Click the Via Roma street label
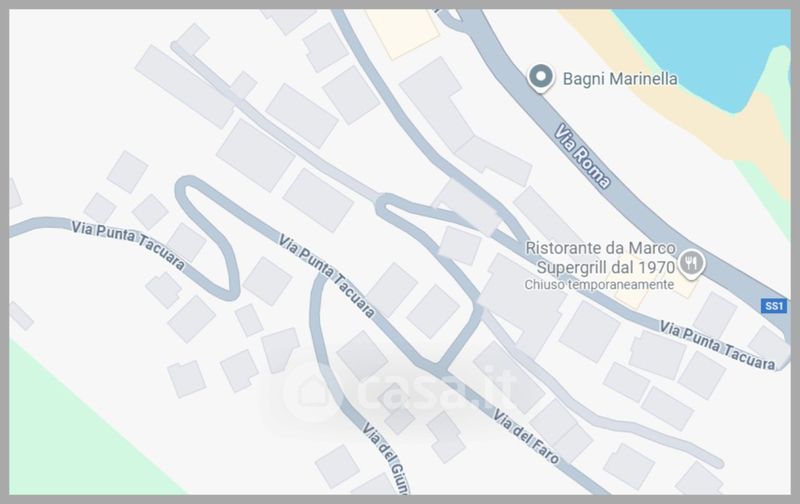The width and height of the screenshot is (800, 504). [582, 156]
